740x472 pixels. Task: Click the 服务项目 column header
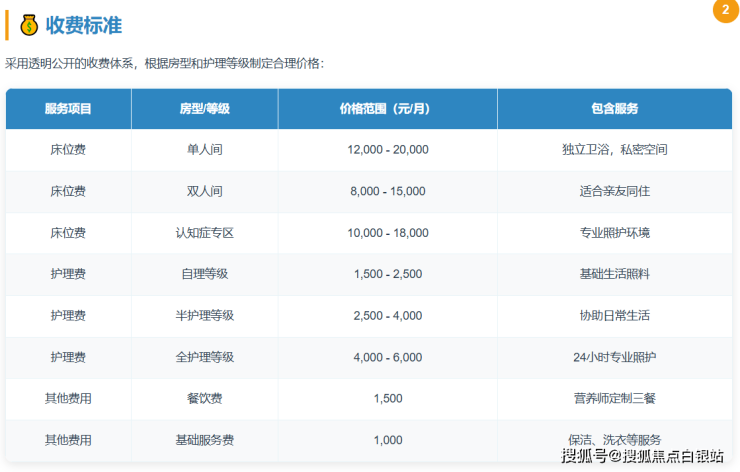click(68, 108)
